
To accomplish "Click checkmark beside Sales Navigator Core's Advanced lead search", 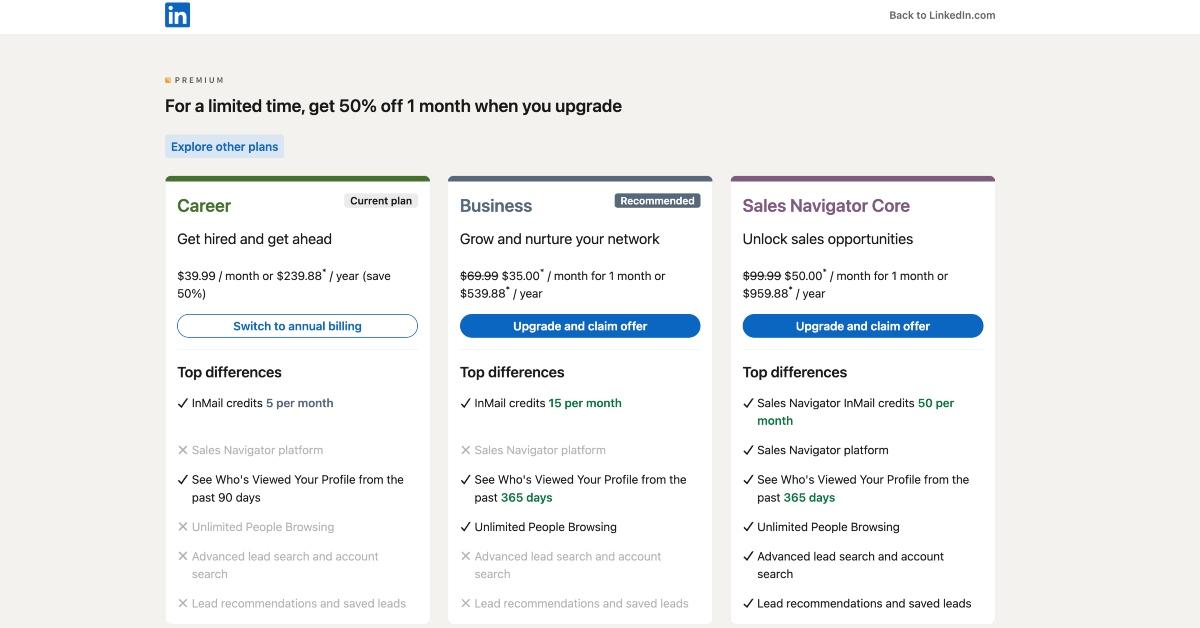I will 748,556.
